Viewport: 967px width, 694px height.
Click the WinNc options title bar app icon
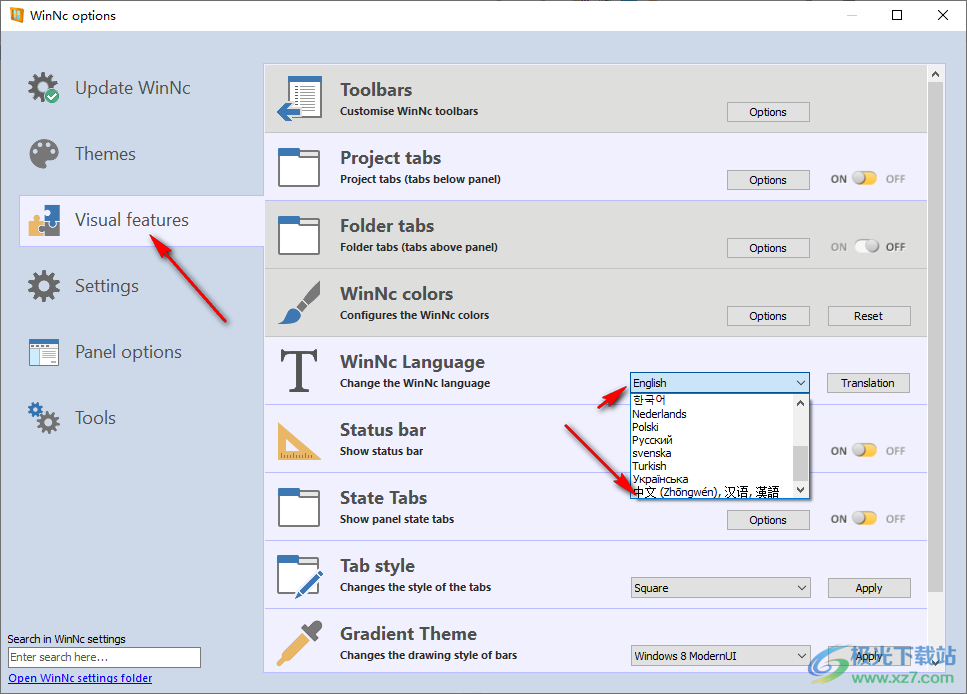click(17, 15)
